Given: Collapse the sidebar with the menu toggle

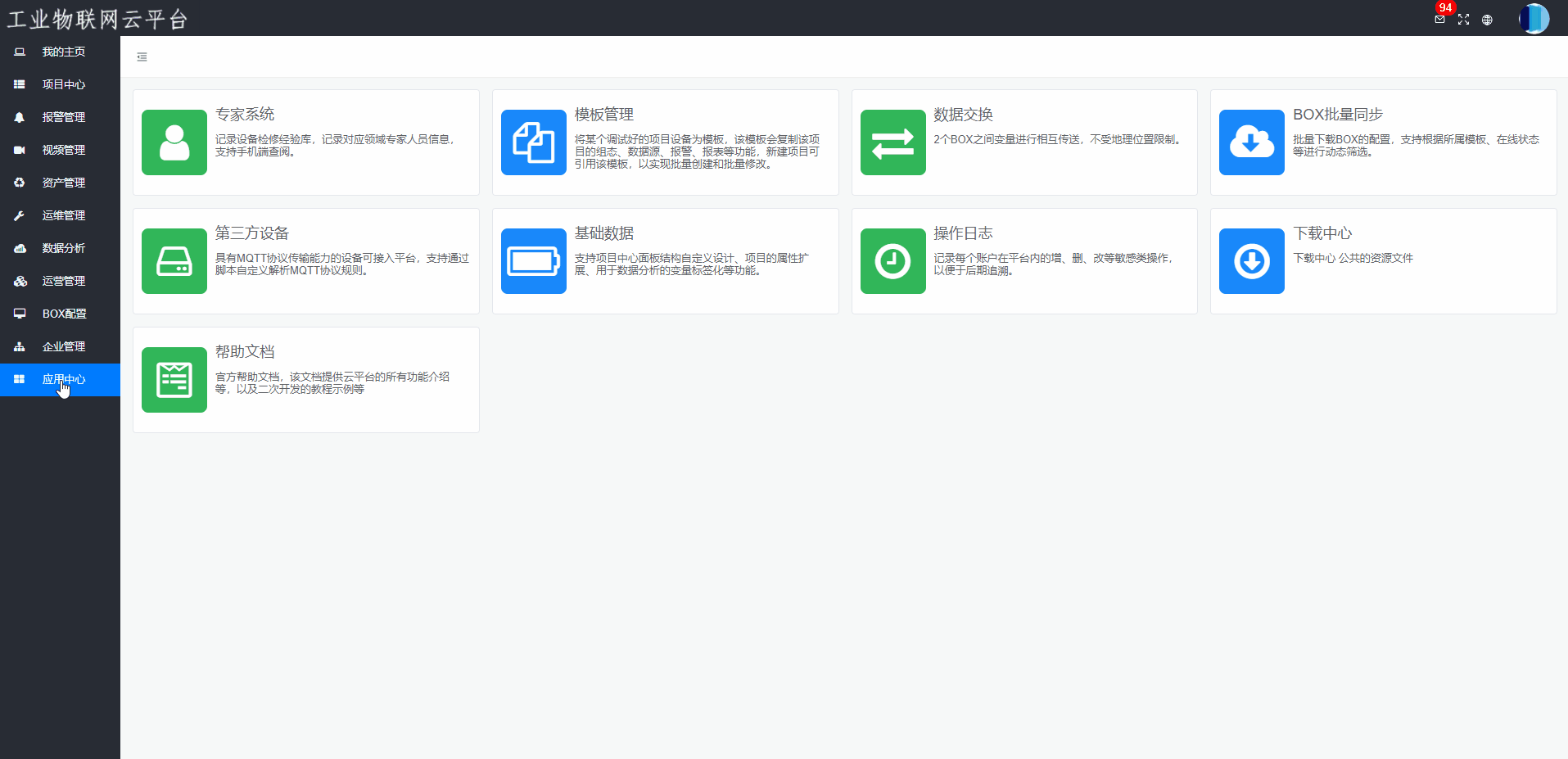Looking at the screenshot, I should point(142,57).
